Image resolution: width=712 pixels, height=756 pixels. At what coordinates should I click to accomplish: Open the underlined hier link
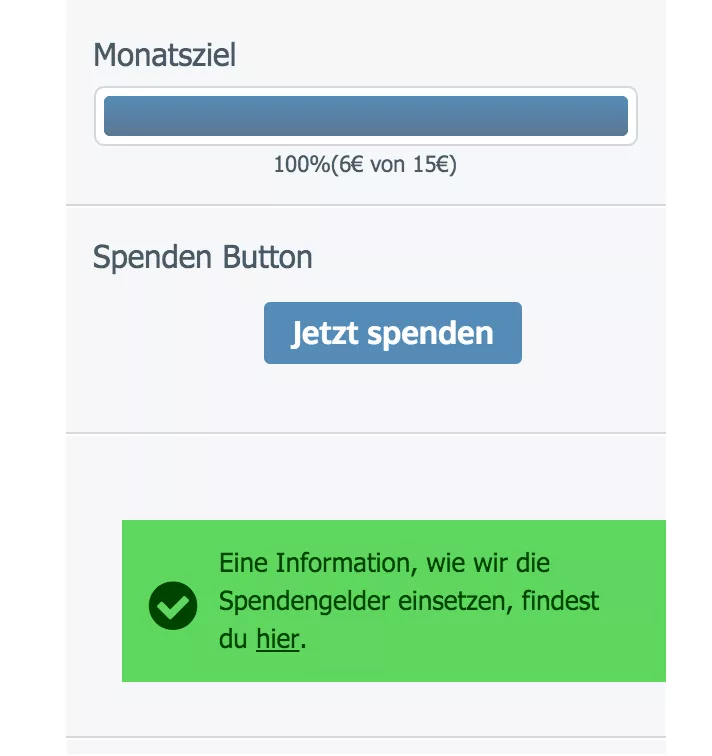[x=278, y=639]
